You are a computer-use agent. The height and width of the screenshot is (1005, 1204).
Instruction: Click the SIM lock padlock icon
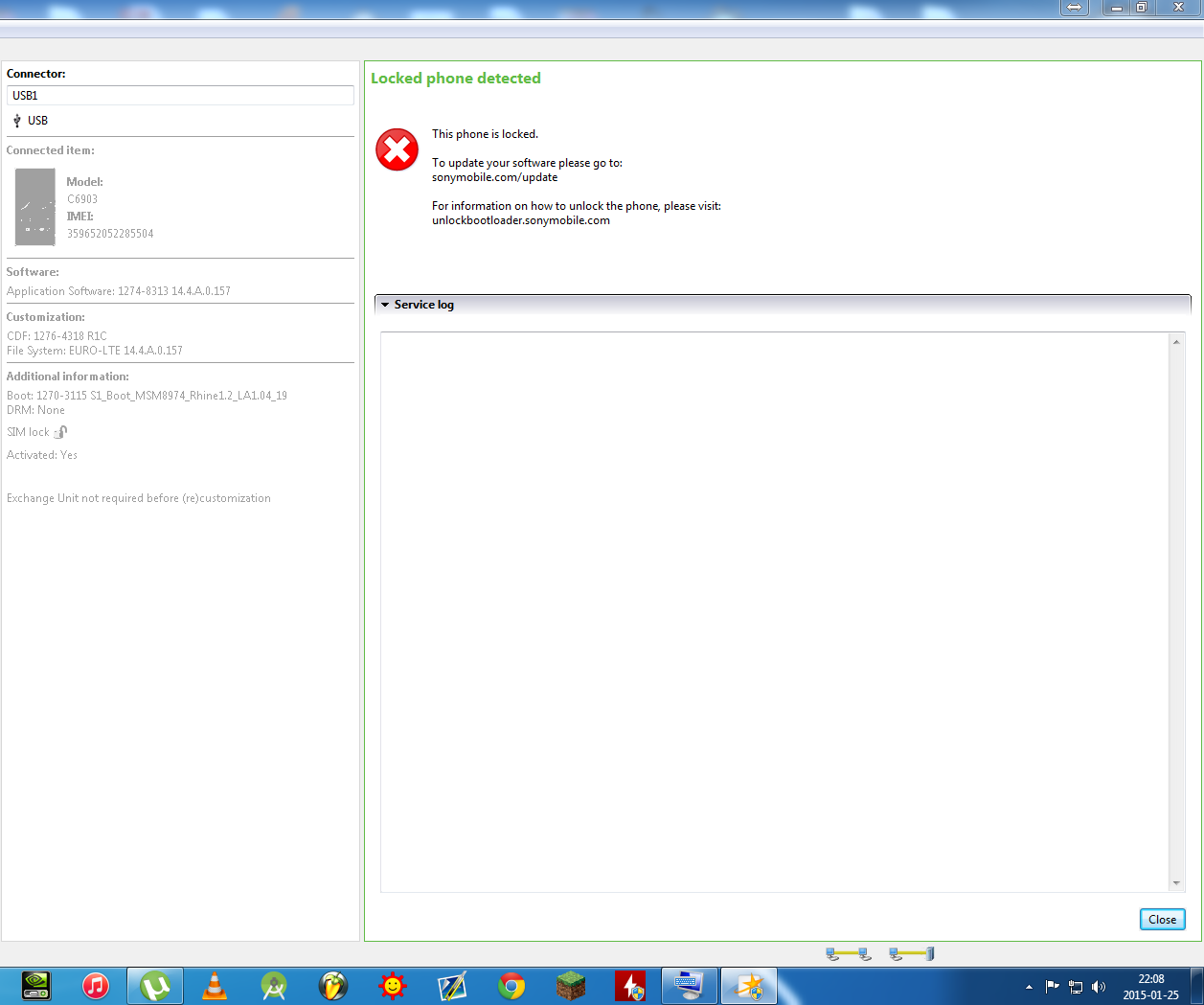(x=60, y=432)
